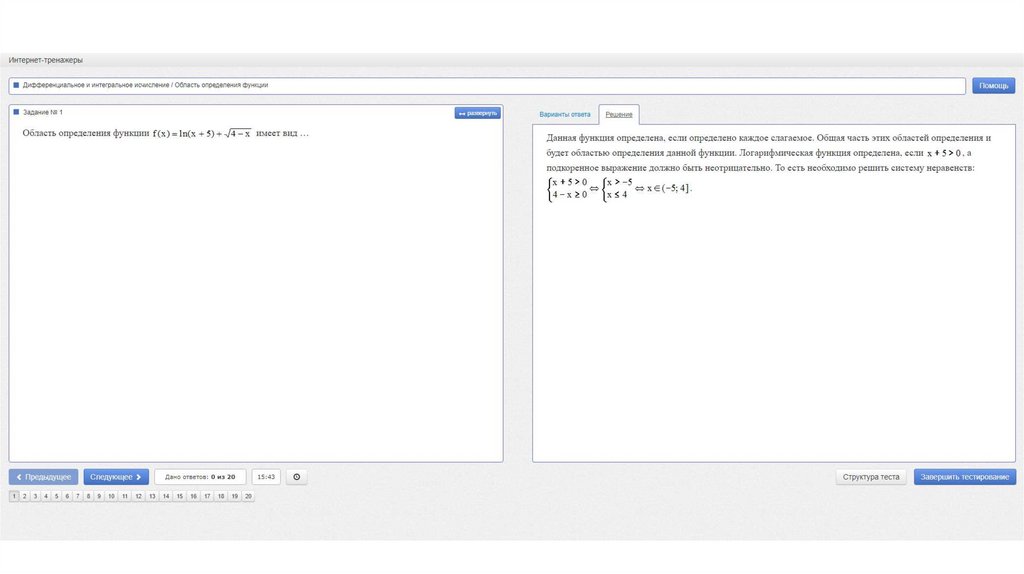Click the solution result x∈(−5; 4]
1024x574 pixels.
click(x=669, y=188)
